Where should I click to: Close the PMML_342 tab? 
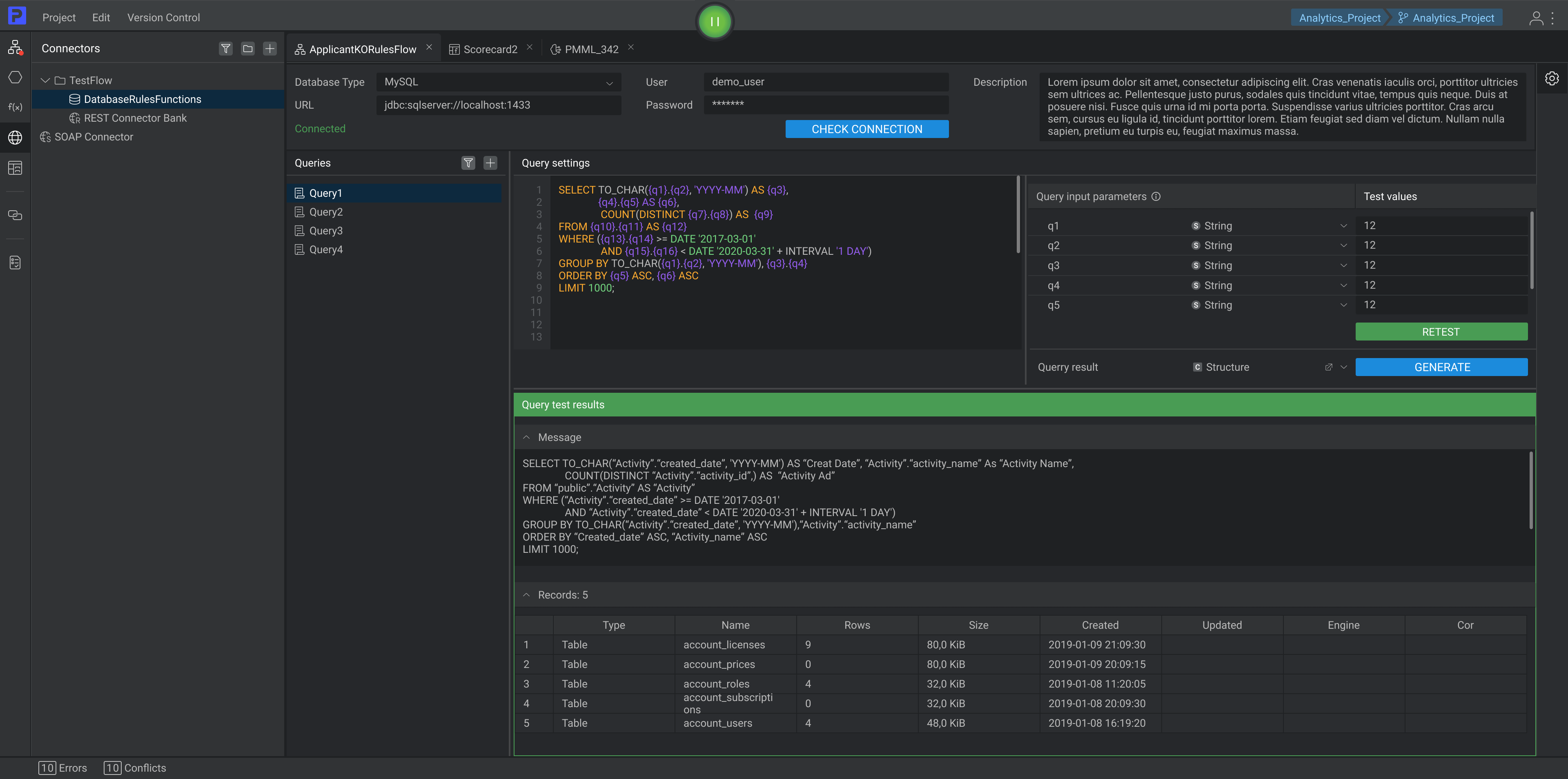tap(630, 47)
